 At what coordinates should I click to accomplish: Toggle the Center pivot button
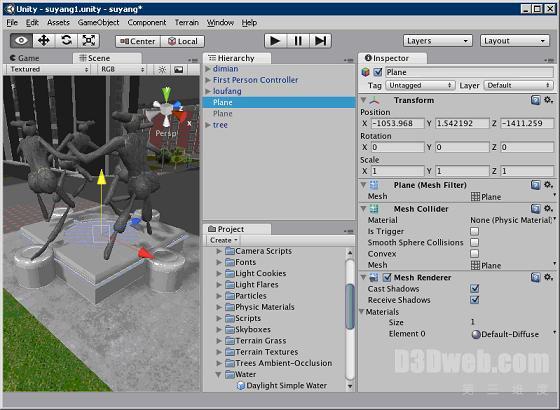point(138,41)
